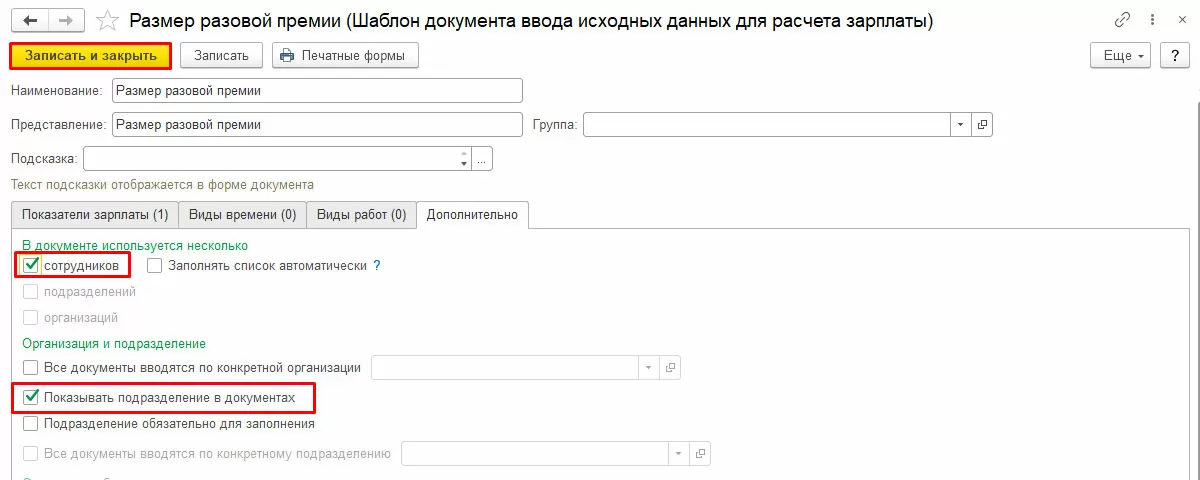The width and height of the screenshot is (1200, 480).
Task: Open Печатные формы button
Action: coord(345,56)
